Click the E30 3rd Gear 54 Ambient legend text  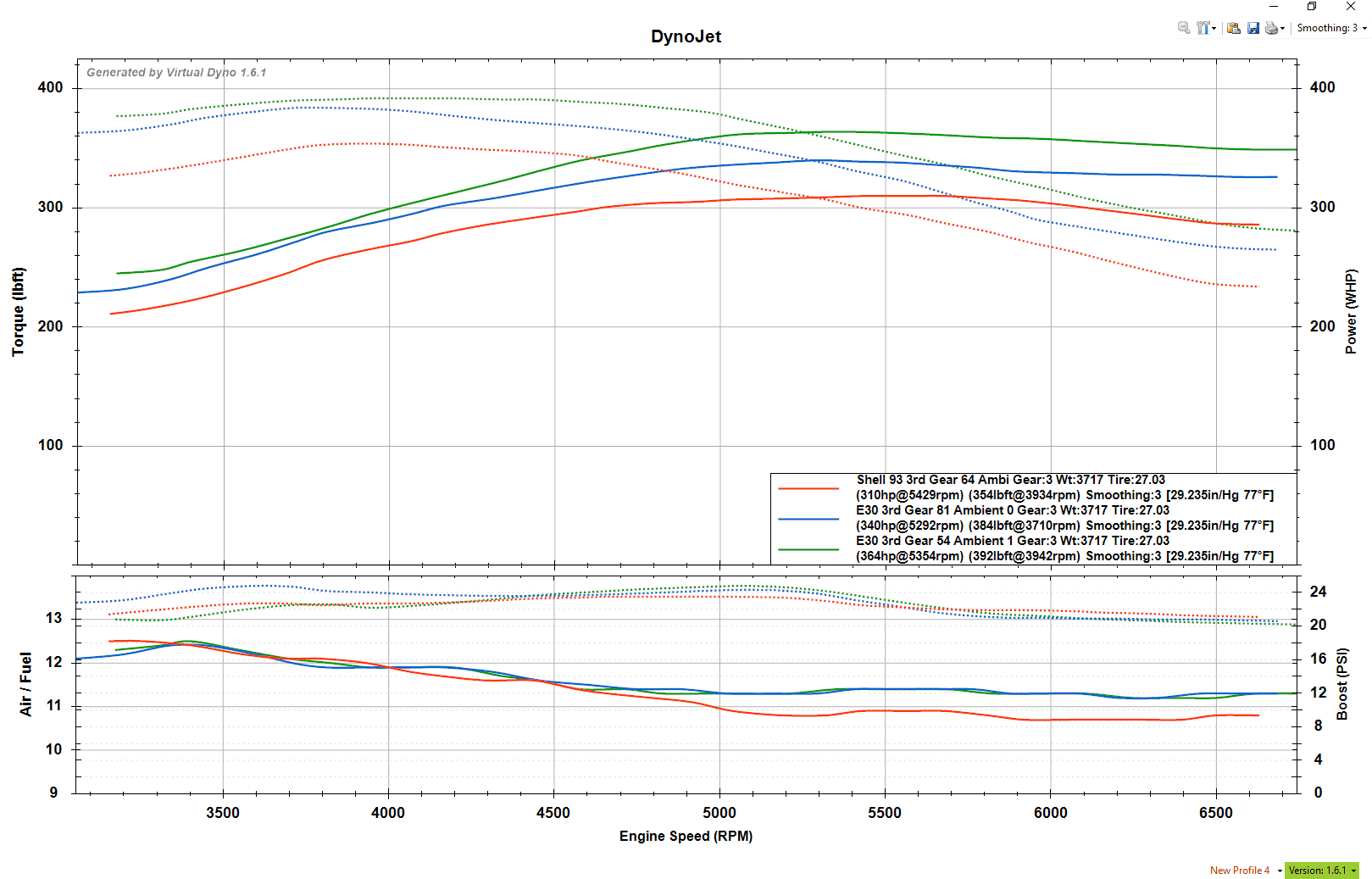1012,541
